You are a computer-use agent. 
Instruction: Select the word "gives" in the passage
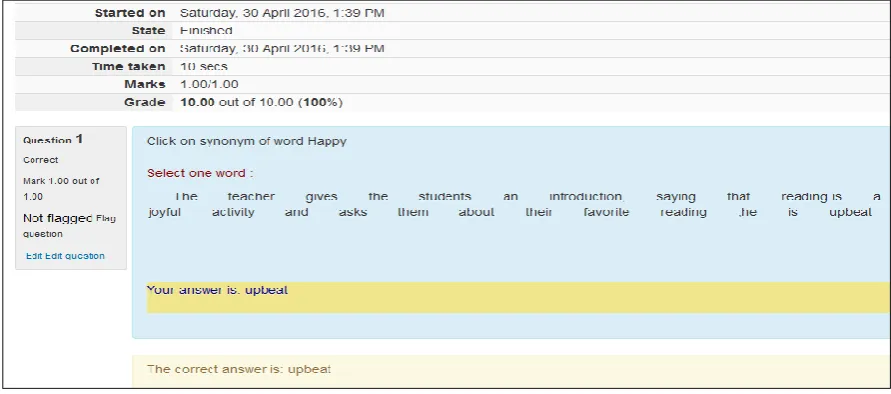[x=321, y=197]
